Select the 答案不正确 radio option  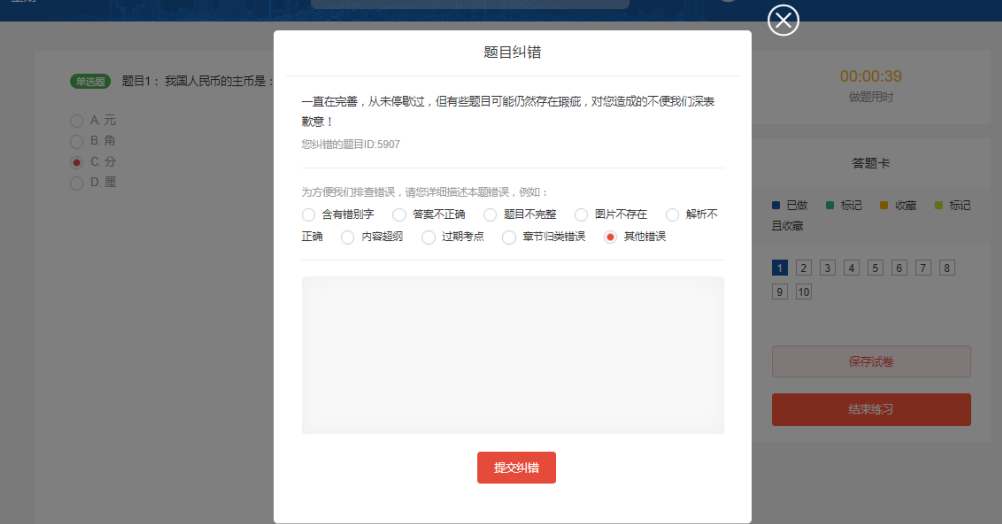399,215
